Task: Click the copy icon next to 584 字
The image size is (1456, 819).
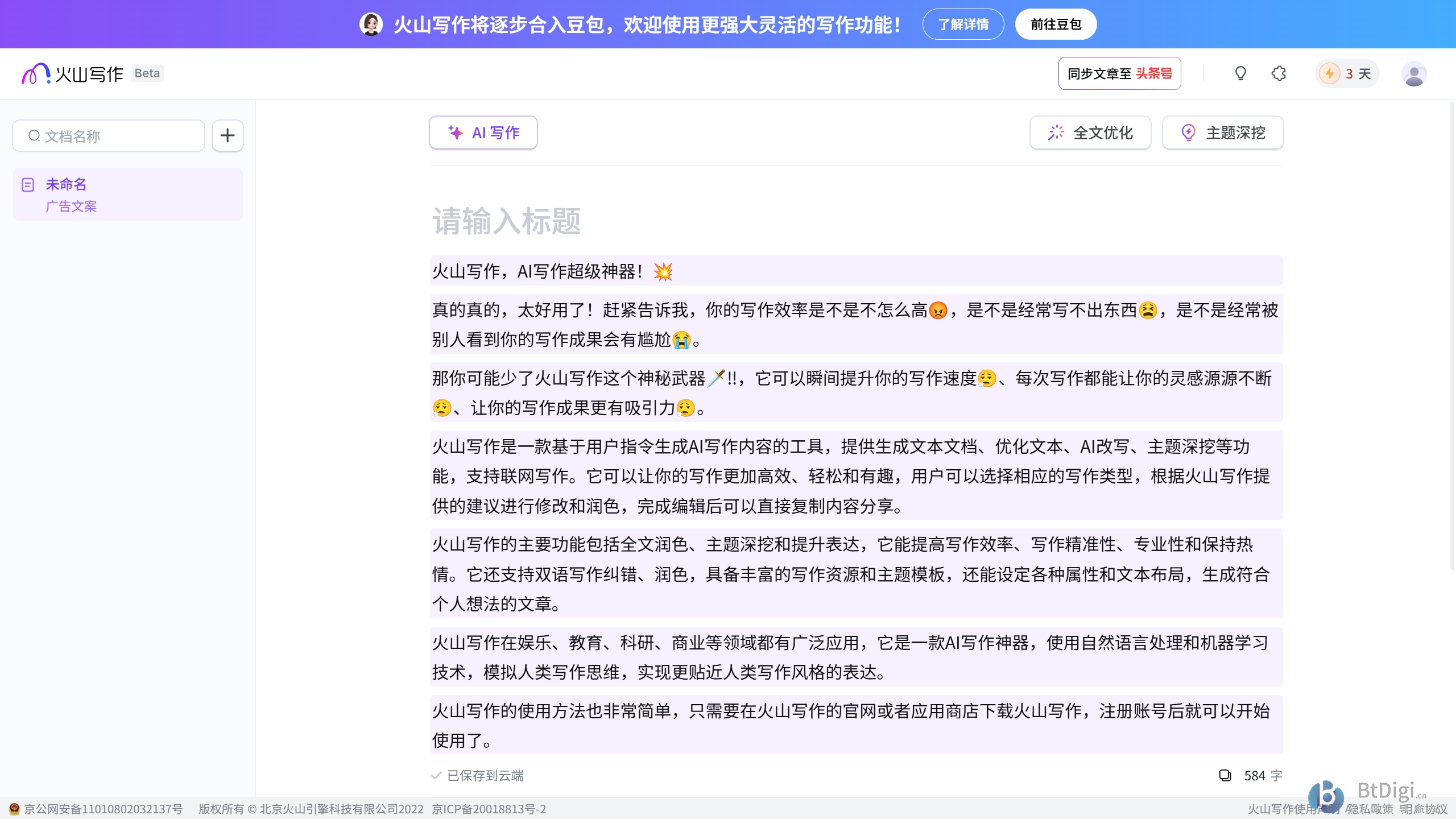Action: tap(1225, 775)
